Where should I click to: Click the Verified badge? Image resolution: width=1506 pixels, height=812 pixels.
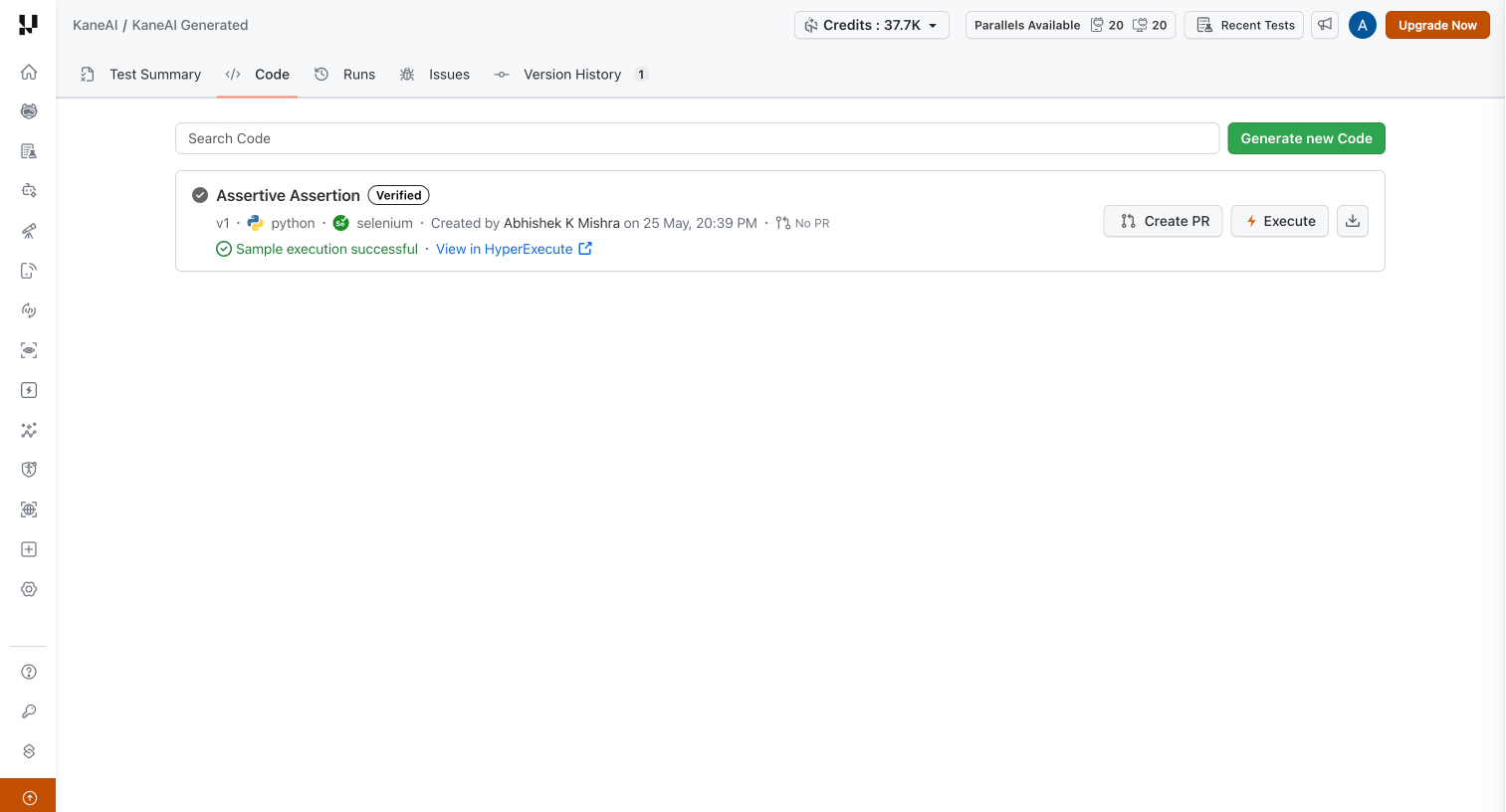click(x=399, y=195)
